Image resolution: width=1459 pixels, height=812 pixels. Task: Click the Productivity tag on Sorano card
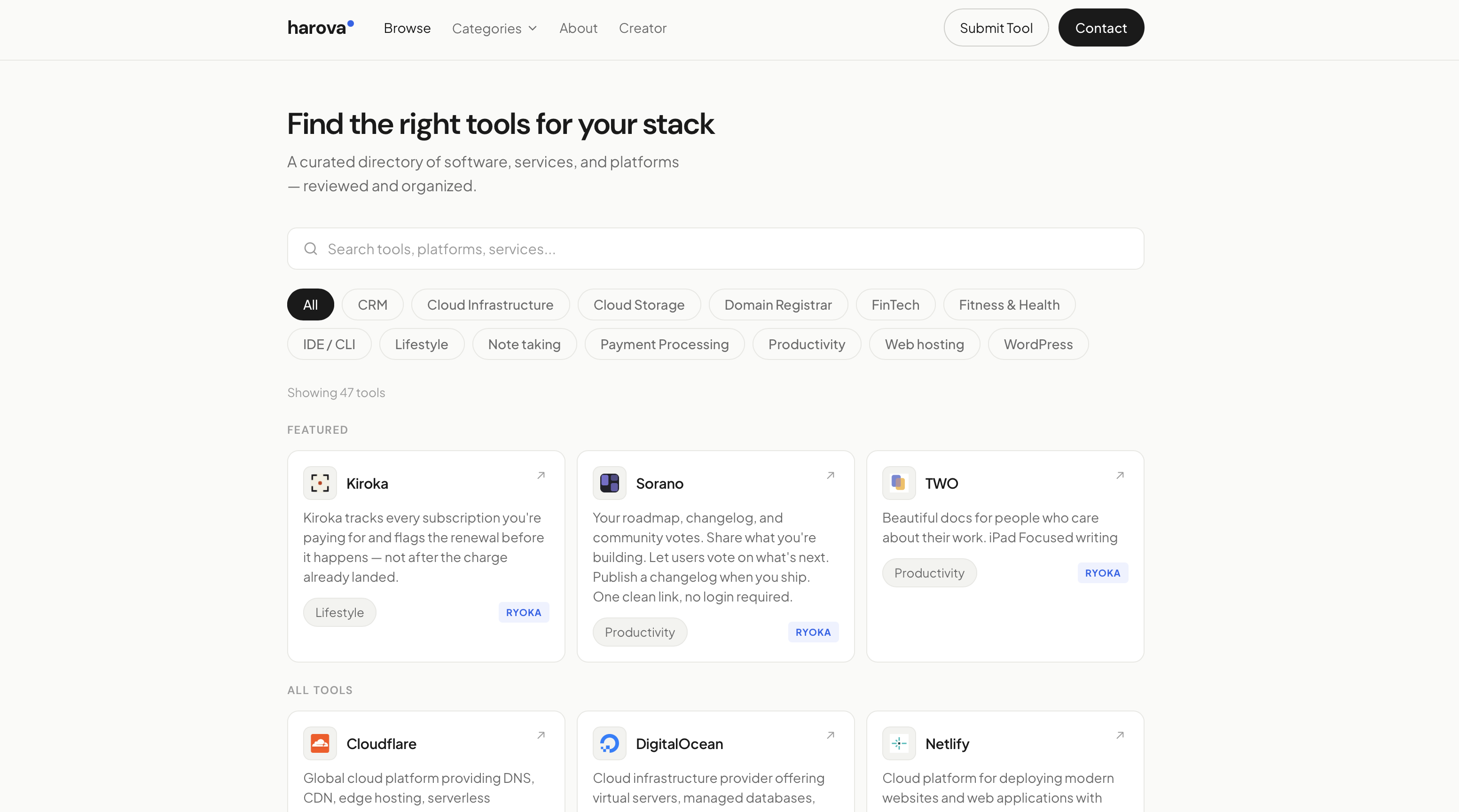[x=639, y=632]
